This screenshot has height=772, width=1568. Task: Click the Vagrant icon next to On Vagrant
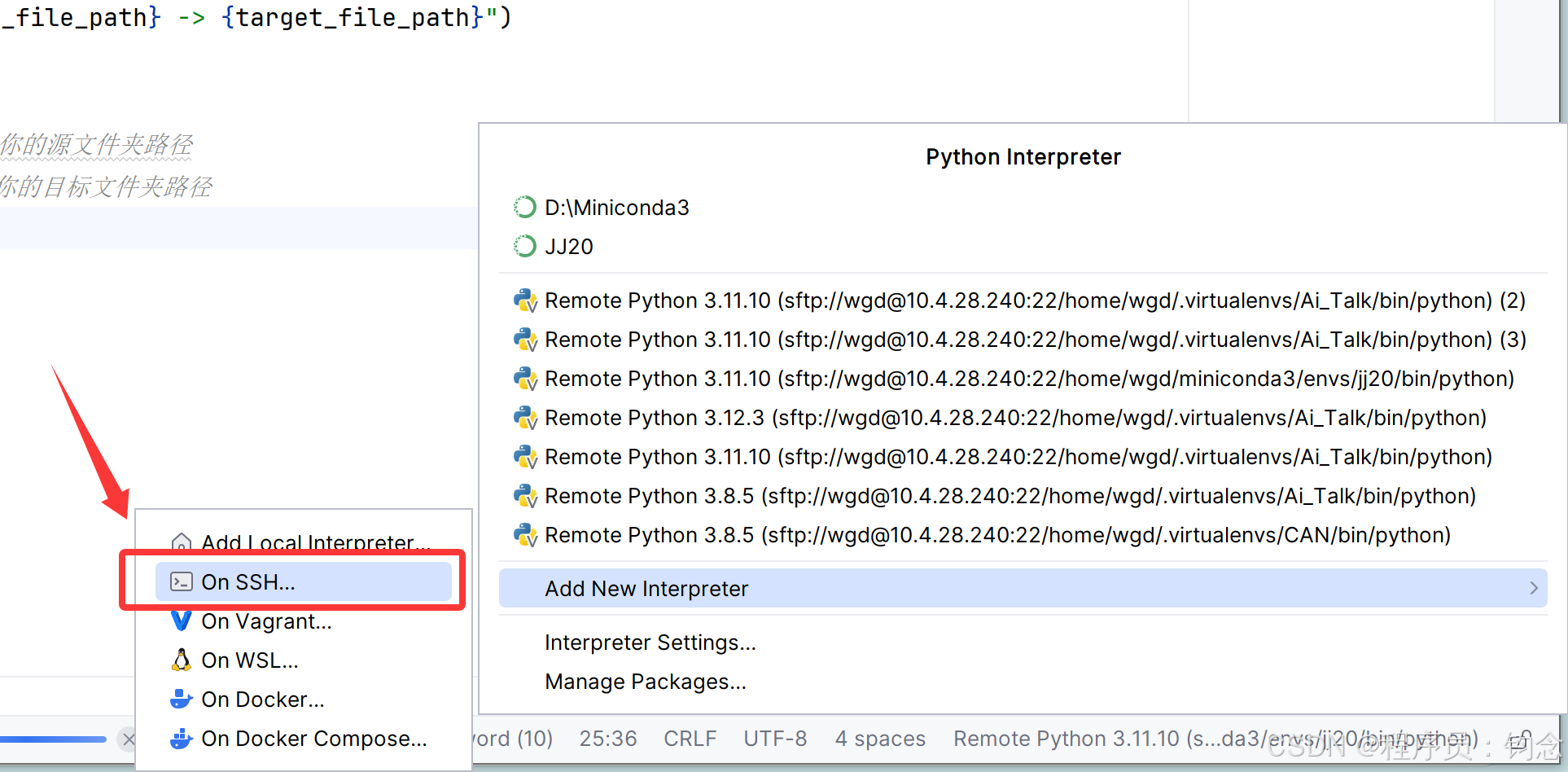(x=181, y=621)
